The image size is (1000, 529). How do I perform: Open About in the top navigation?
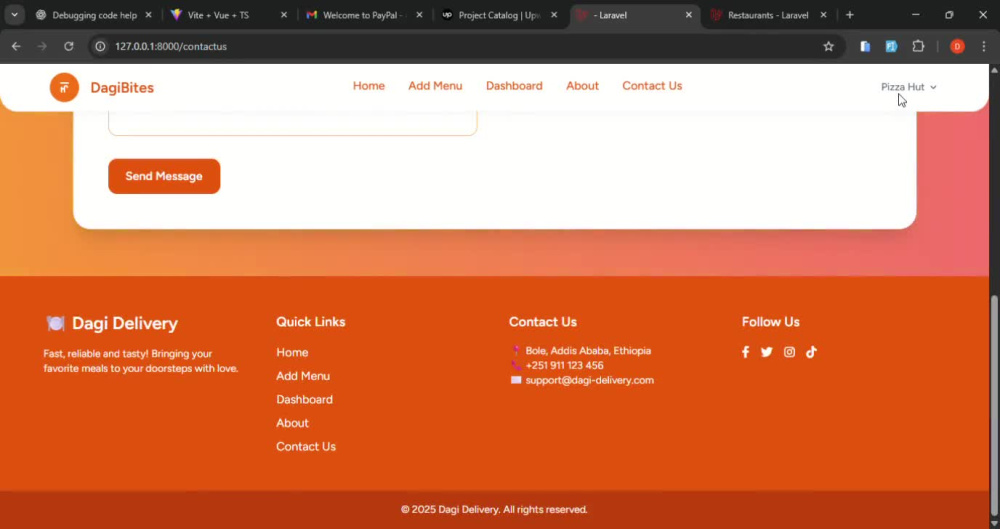tap(582, 86)
